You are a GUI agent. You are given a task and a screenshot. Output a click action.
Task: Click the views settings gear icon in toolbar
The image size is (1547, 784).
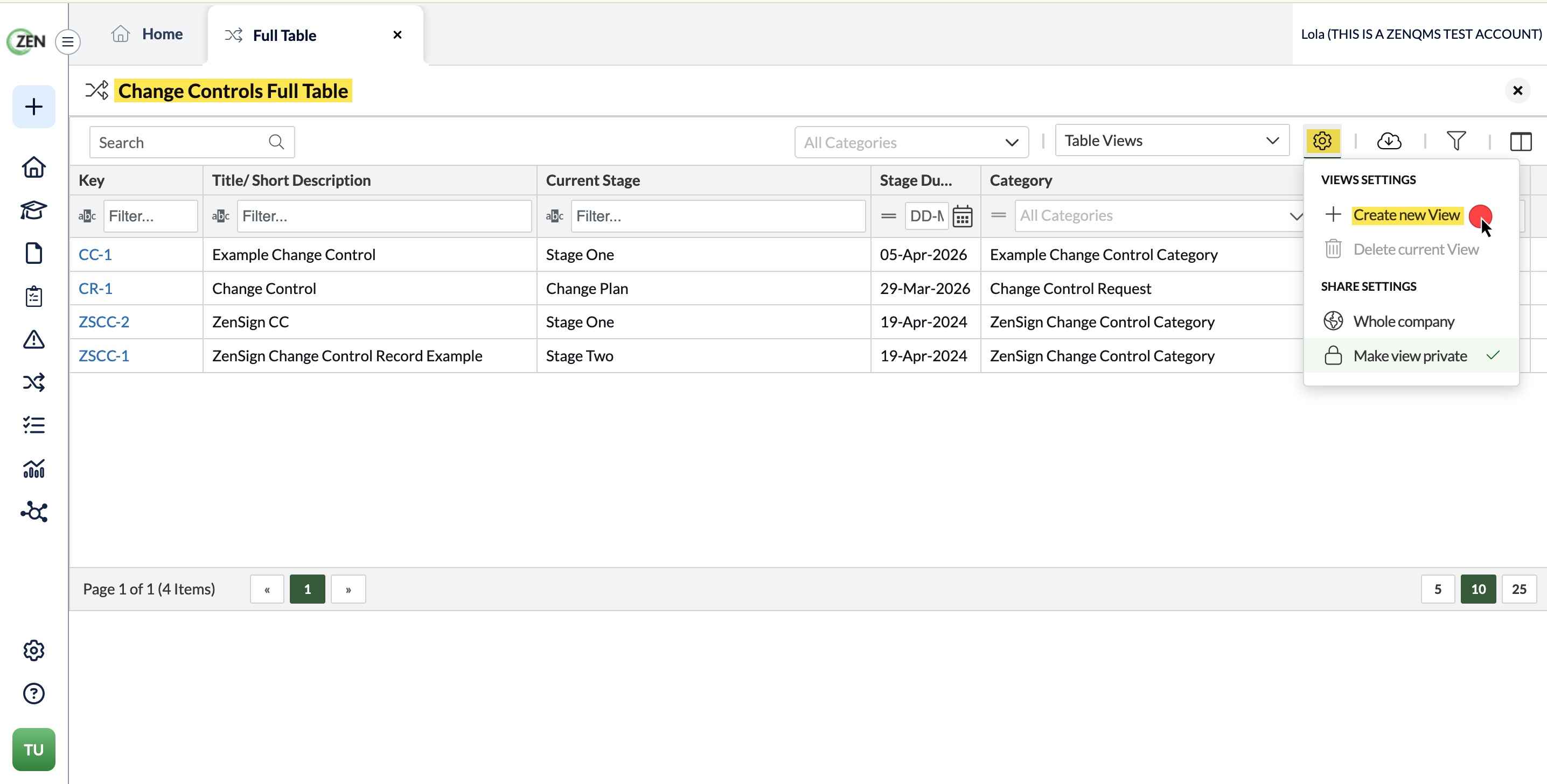[1322, 141]
